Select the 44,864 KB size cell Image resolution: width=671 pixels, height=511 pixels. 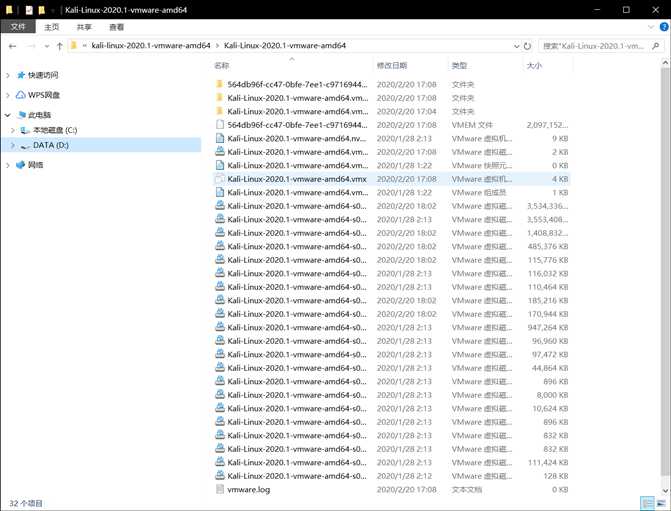[550, 368]
